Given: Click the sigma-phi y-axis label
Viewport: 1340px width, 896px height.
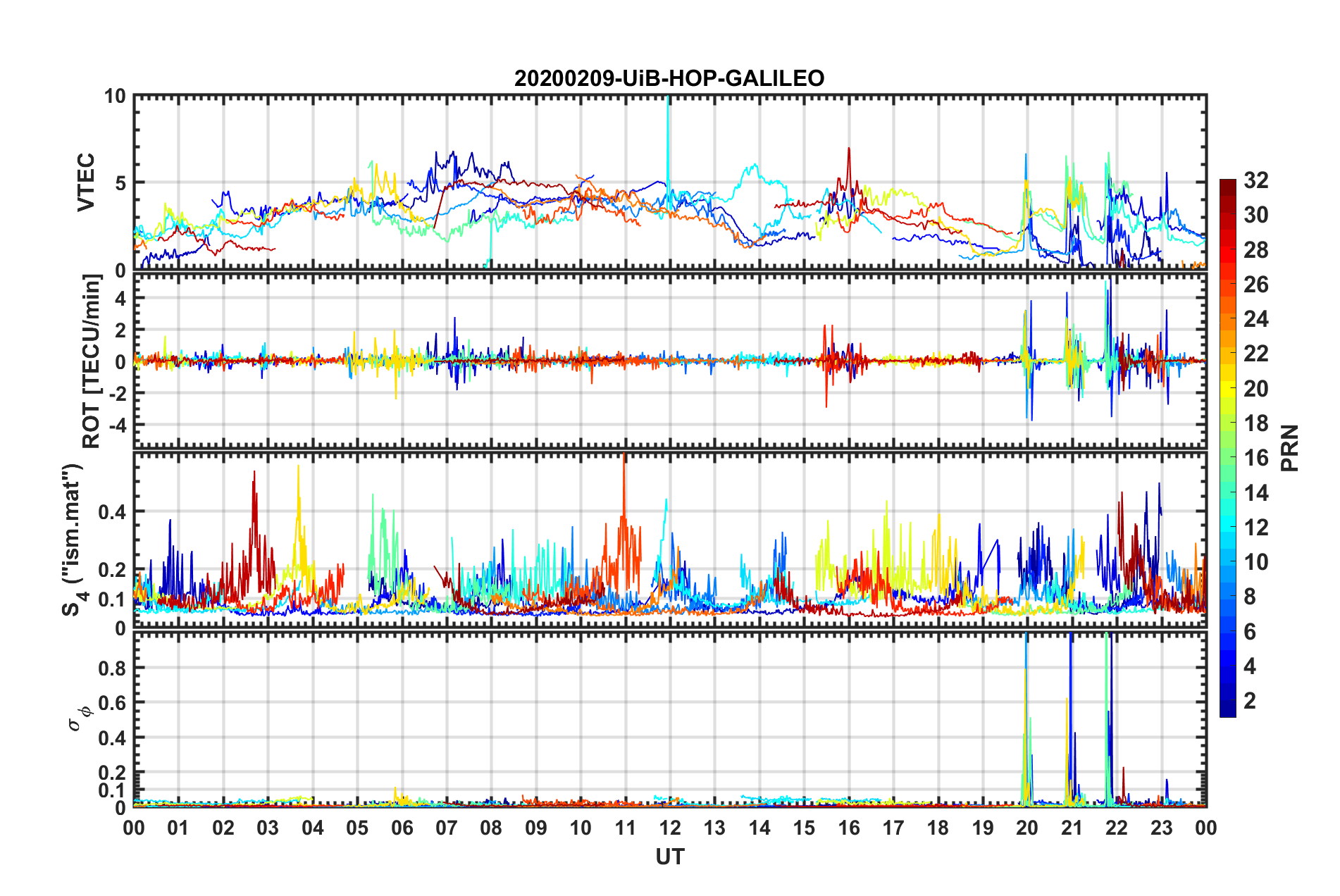Looking at the screenshot, I should pos(80,718).
